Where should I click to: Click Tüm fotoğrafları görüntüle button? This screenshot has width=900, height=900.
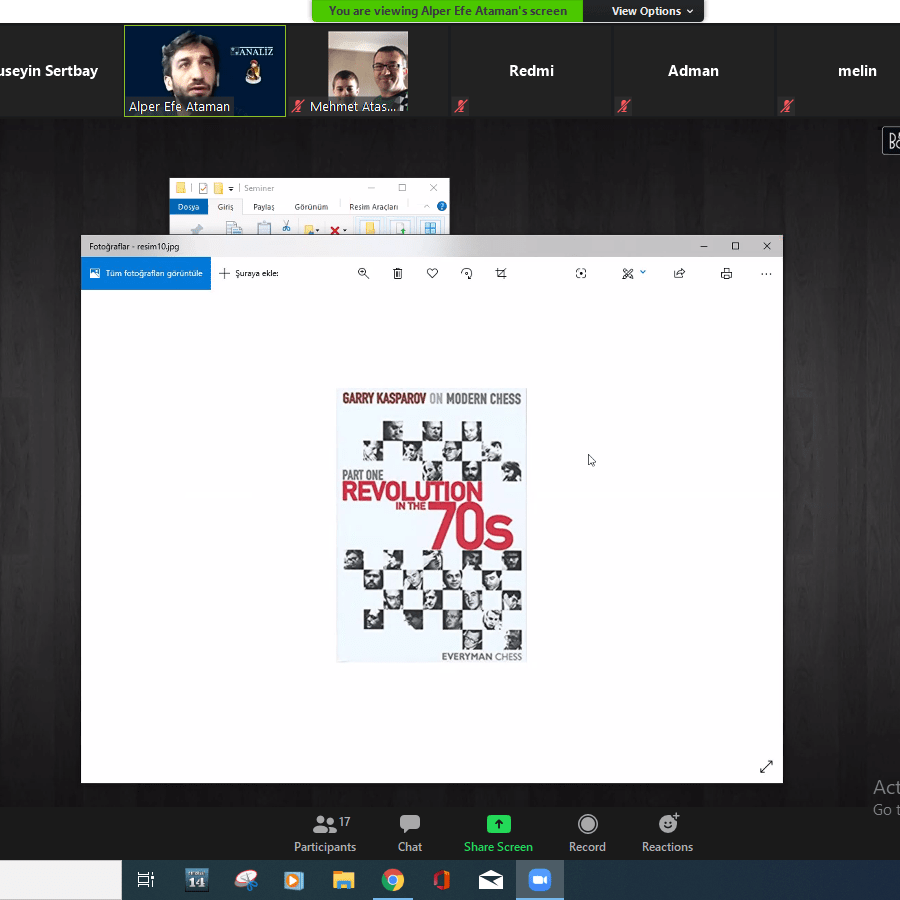pyautogui.click(x=146, y=273)
